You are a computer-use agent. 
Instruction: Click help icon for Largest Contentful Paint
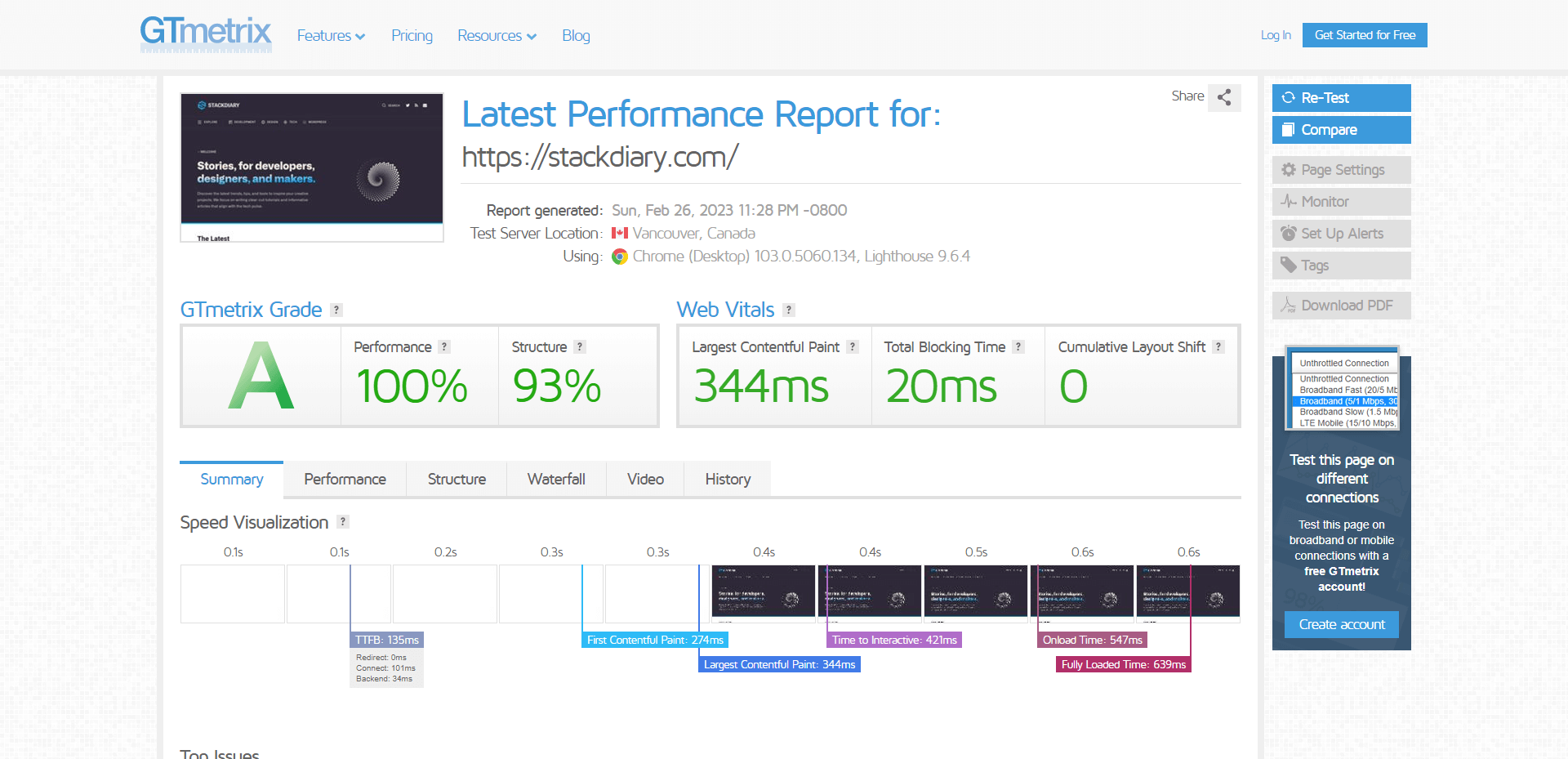click(853, 347)
